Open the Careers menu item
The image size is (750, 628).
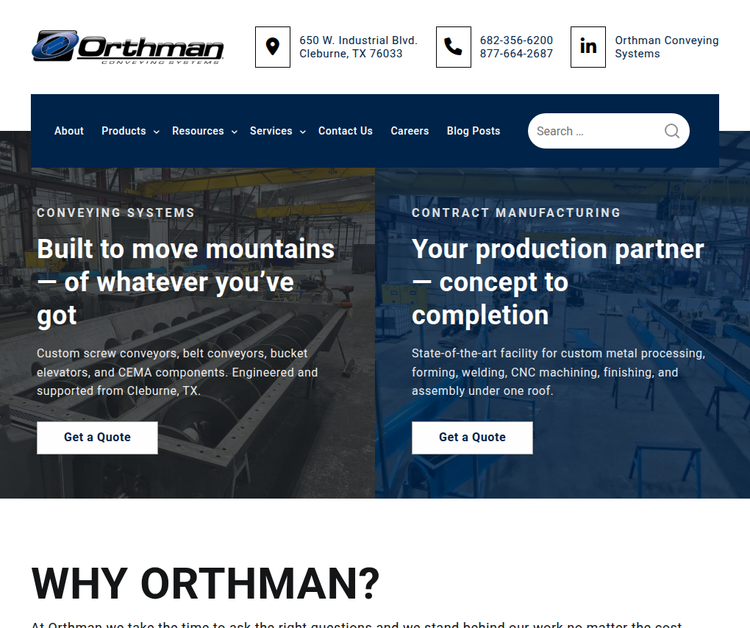409,131
